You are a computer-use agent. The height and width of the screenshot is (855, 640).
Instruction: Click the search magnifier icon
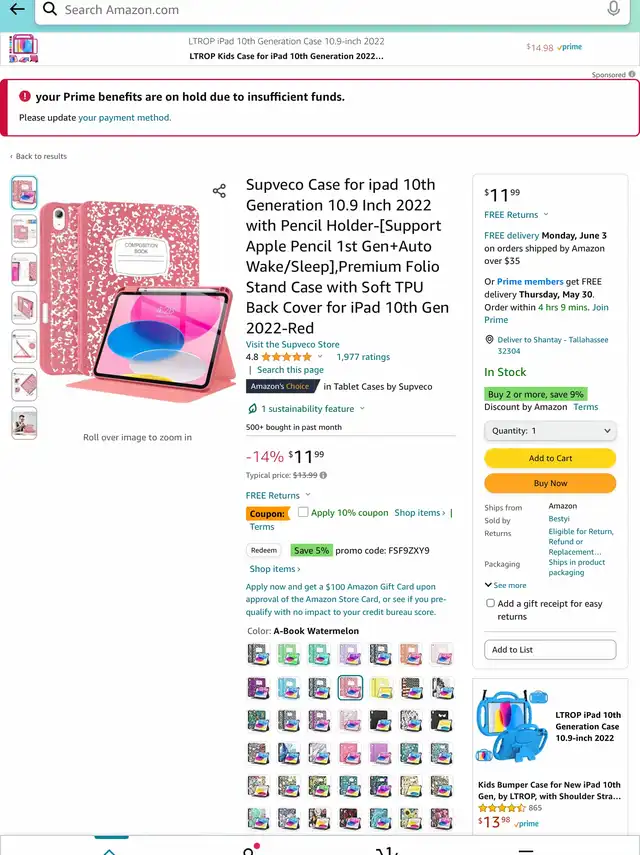coord(50,9)
